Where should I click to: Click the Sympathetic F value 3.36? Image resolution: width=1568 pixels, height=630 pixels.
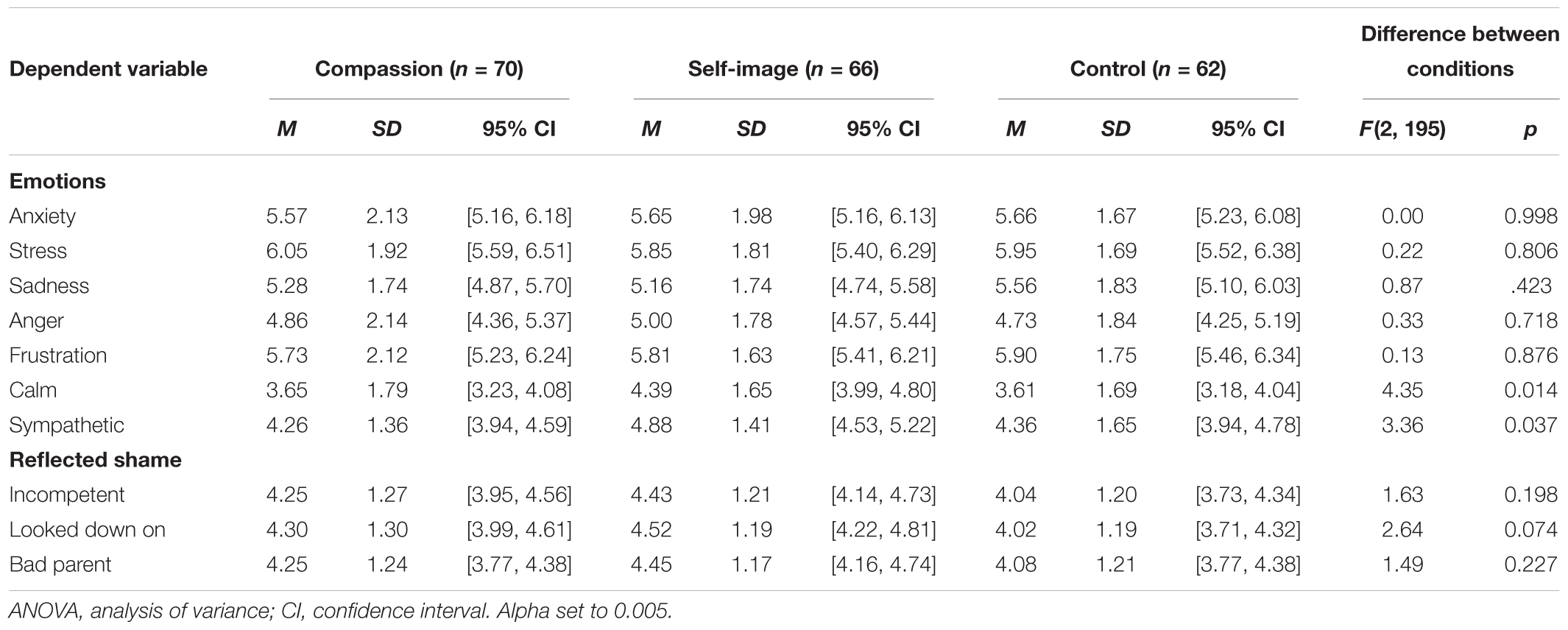coord(1402,425)
